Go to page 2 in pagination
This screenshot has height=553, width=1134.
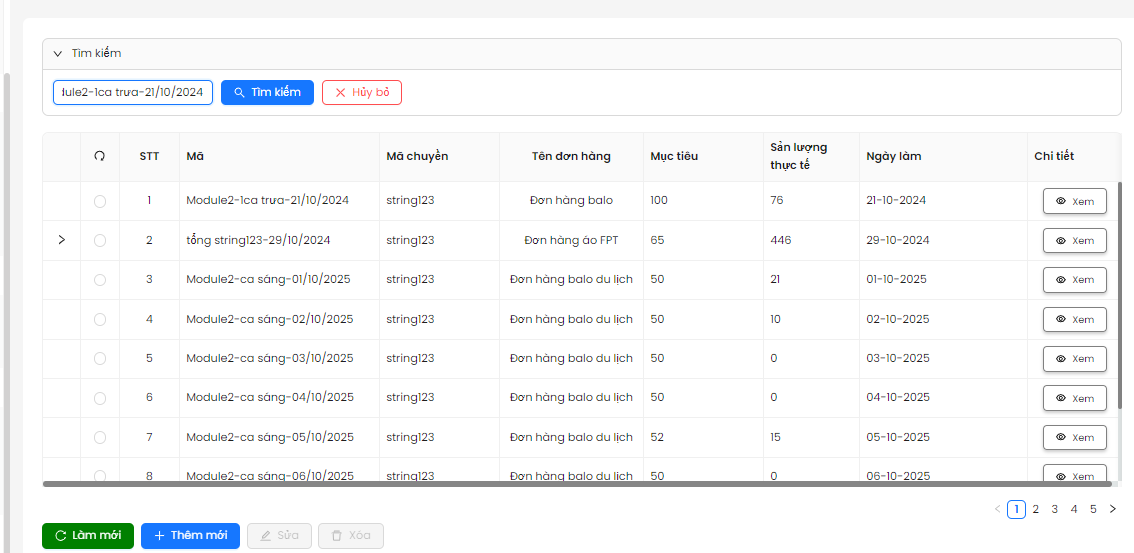pos(1035,509)
